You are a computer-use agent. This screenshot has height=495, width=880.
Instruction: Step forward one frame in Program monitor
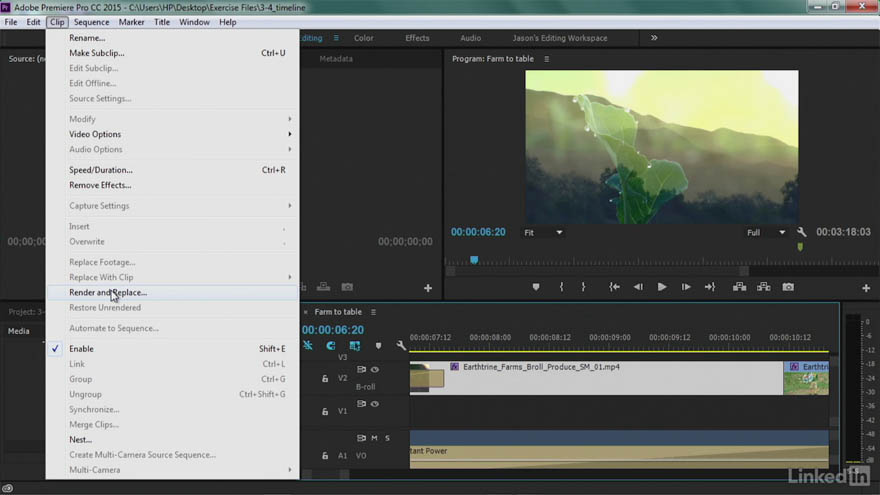click(x=686, y=287)
